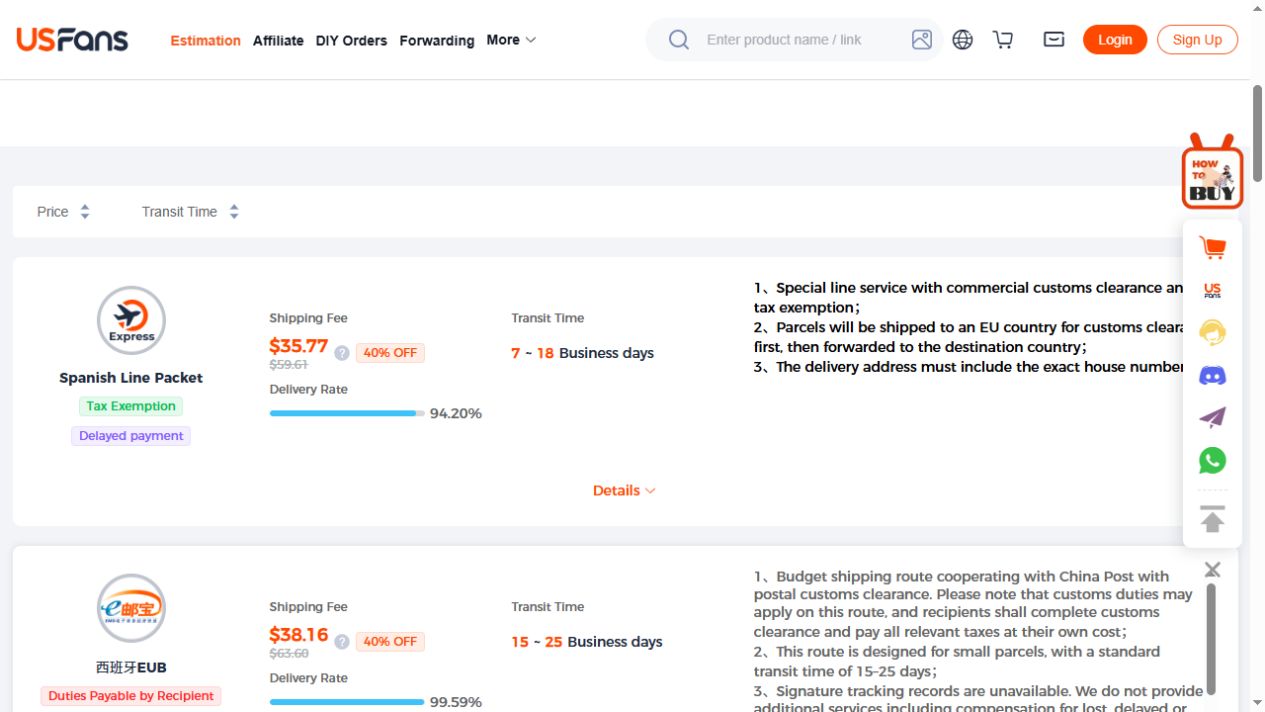Jump back to top arrow icon

pyautogui.click(x=1212, y=519)
